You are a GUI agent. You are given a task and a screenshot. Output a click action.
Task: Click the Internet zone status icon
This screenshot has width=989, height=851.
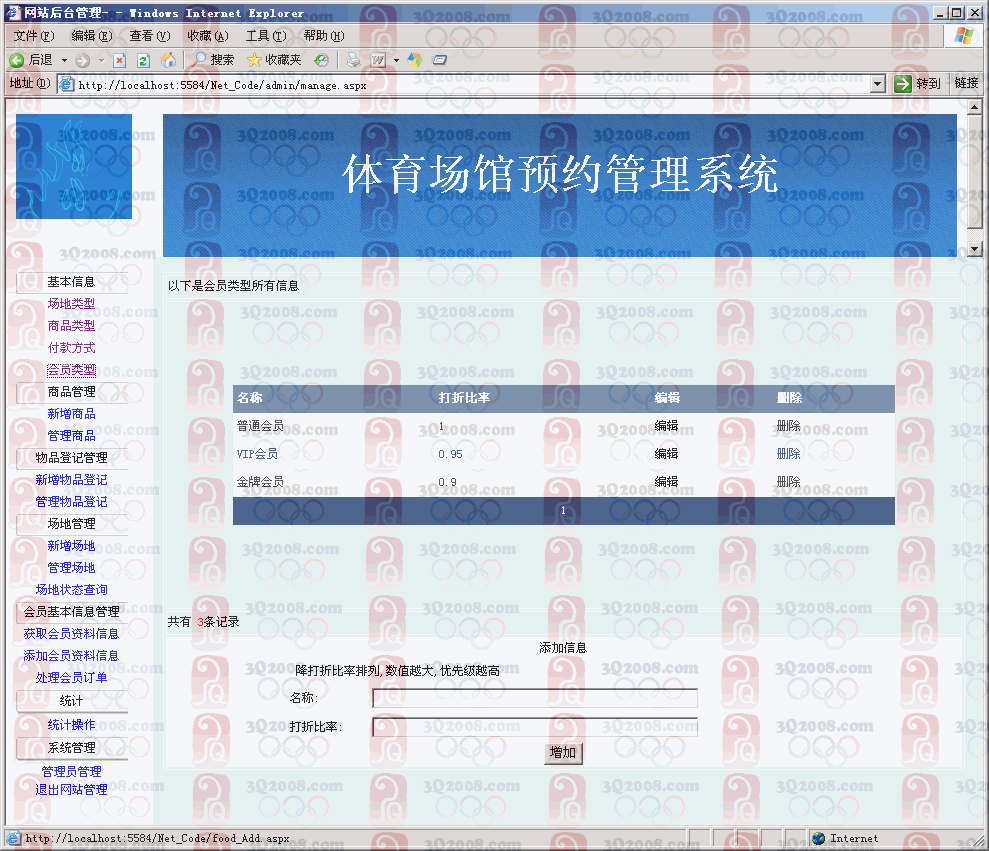pyautogui.click(x=819, y=838)
